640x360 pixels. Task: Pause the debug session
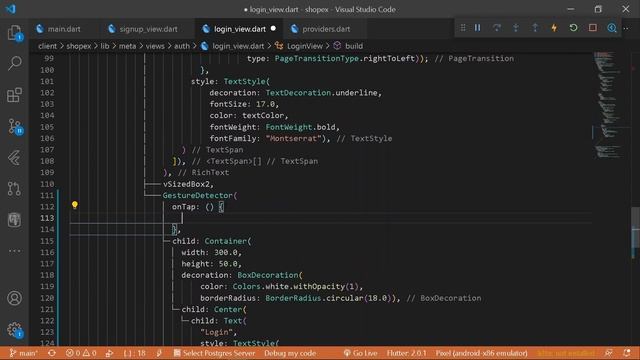point(478,28)
